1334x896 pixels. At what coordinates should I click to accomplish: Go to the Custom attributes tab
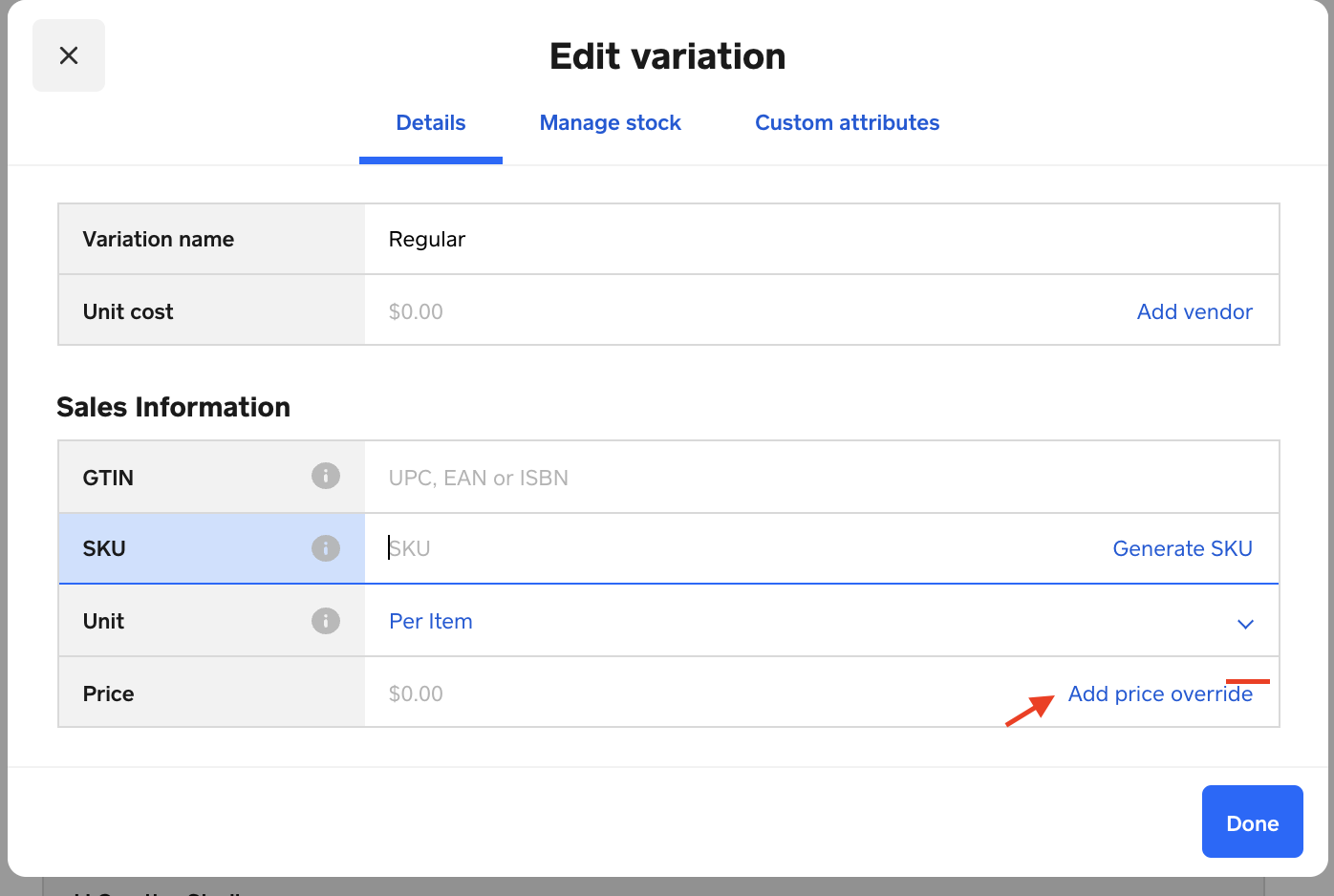click(847, 123)
